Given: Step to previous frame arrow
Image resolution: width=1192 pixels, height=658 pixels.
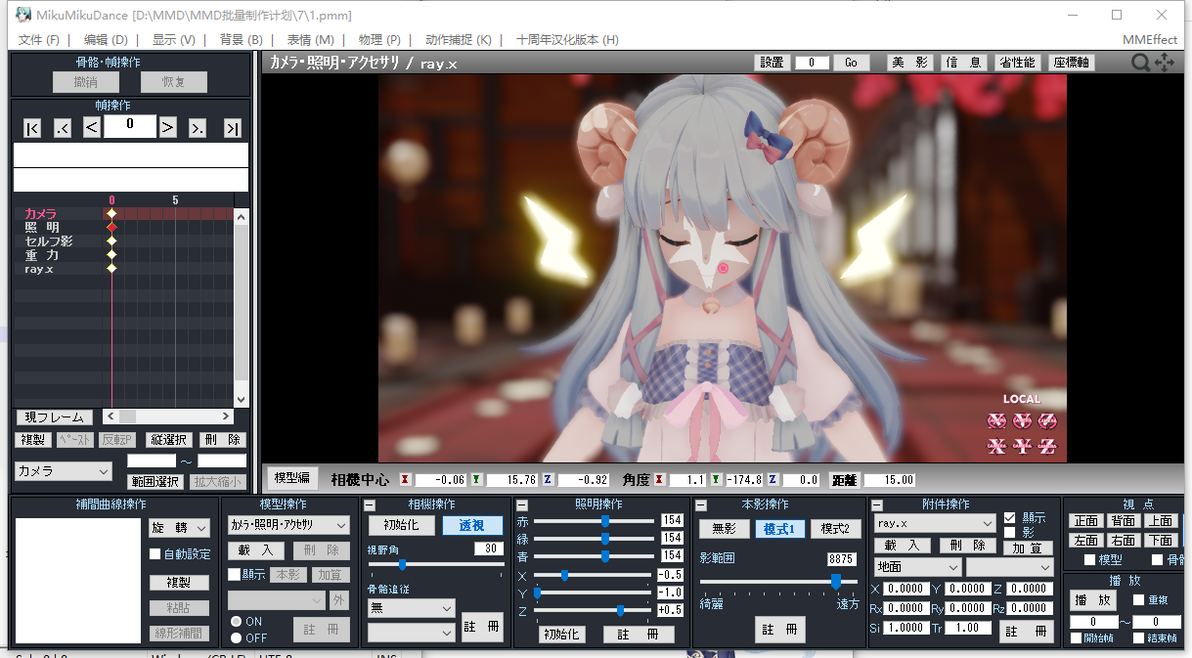Looking at the screenshot, I should [91, 127].
